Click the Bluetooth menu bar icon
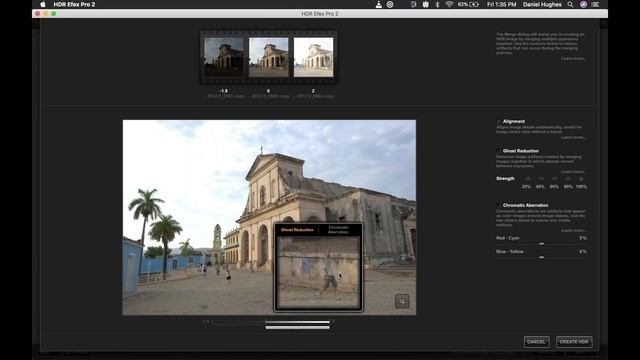Screen dimensions: 640x360 437,4
